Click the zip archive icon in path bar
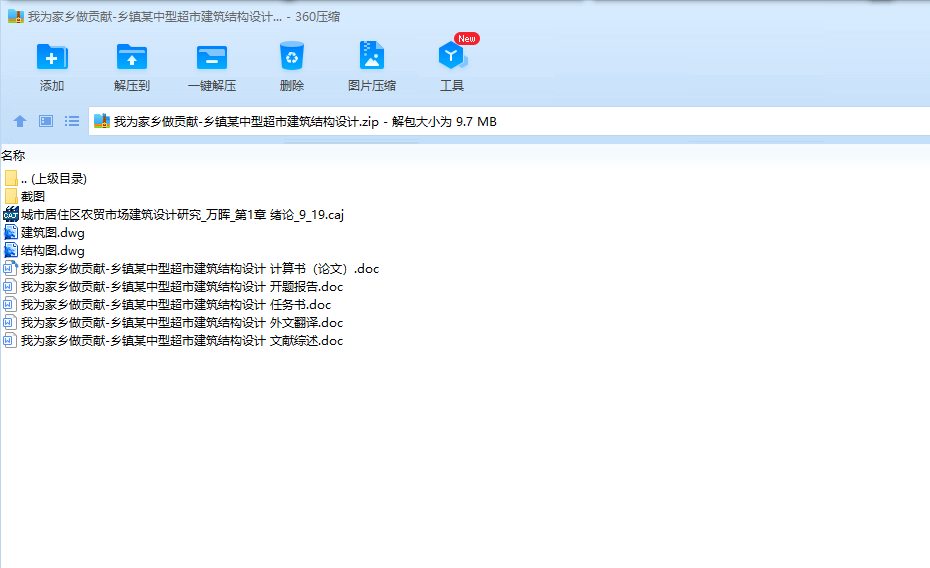 point(102,121)
